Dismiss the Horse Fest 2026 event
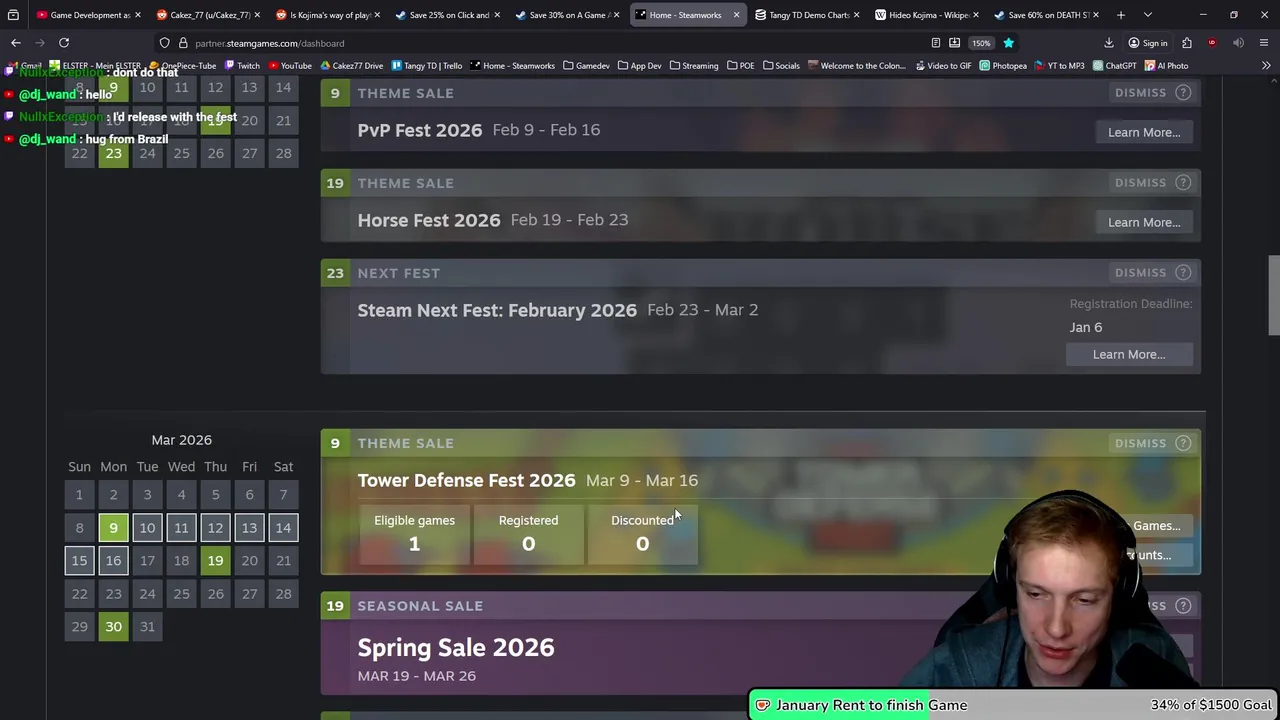1280x720 pixels. tap(1140, 182)
